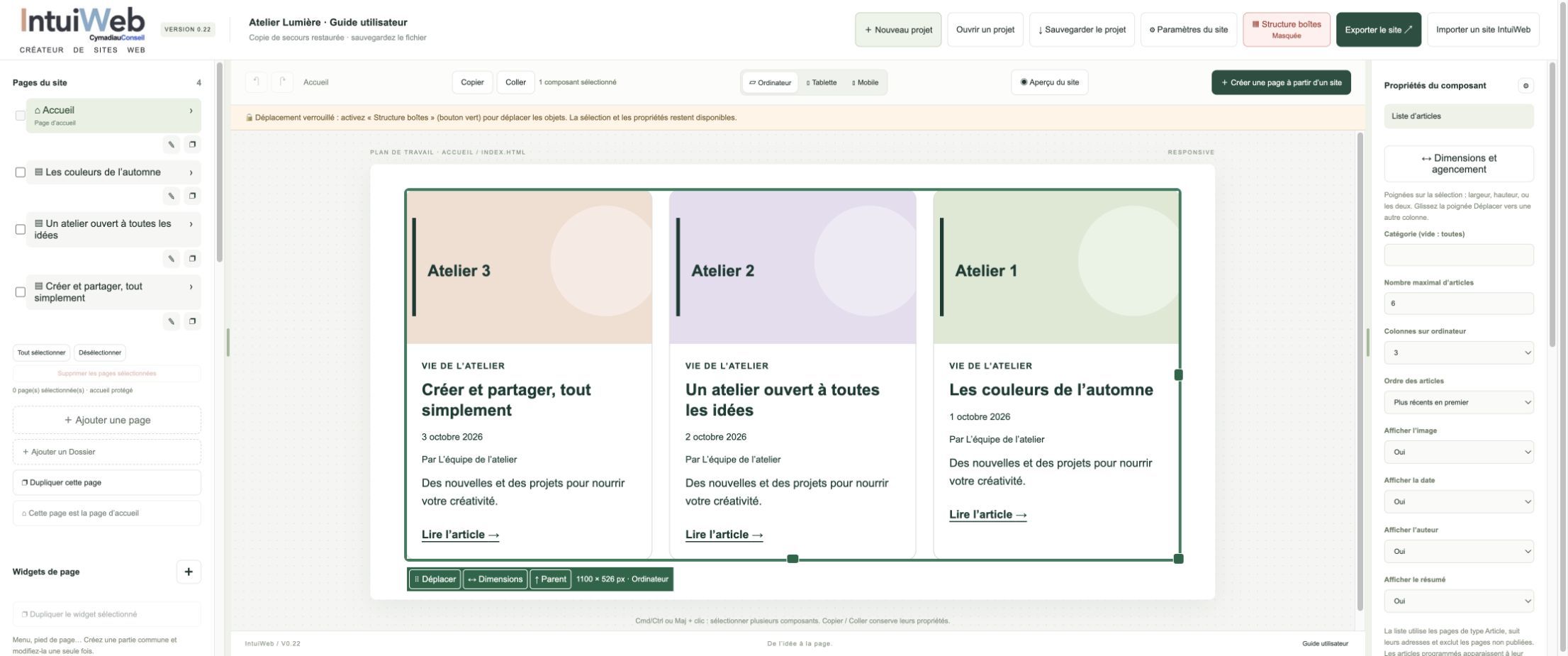Switch to the Tablette view tab
1568x656 pixels.
[822, 83]
